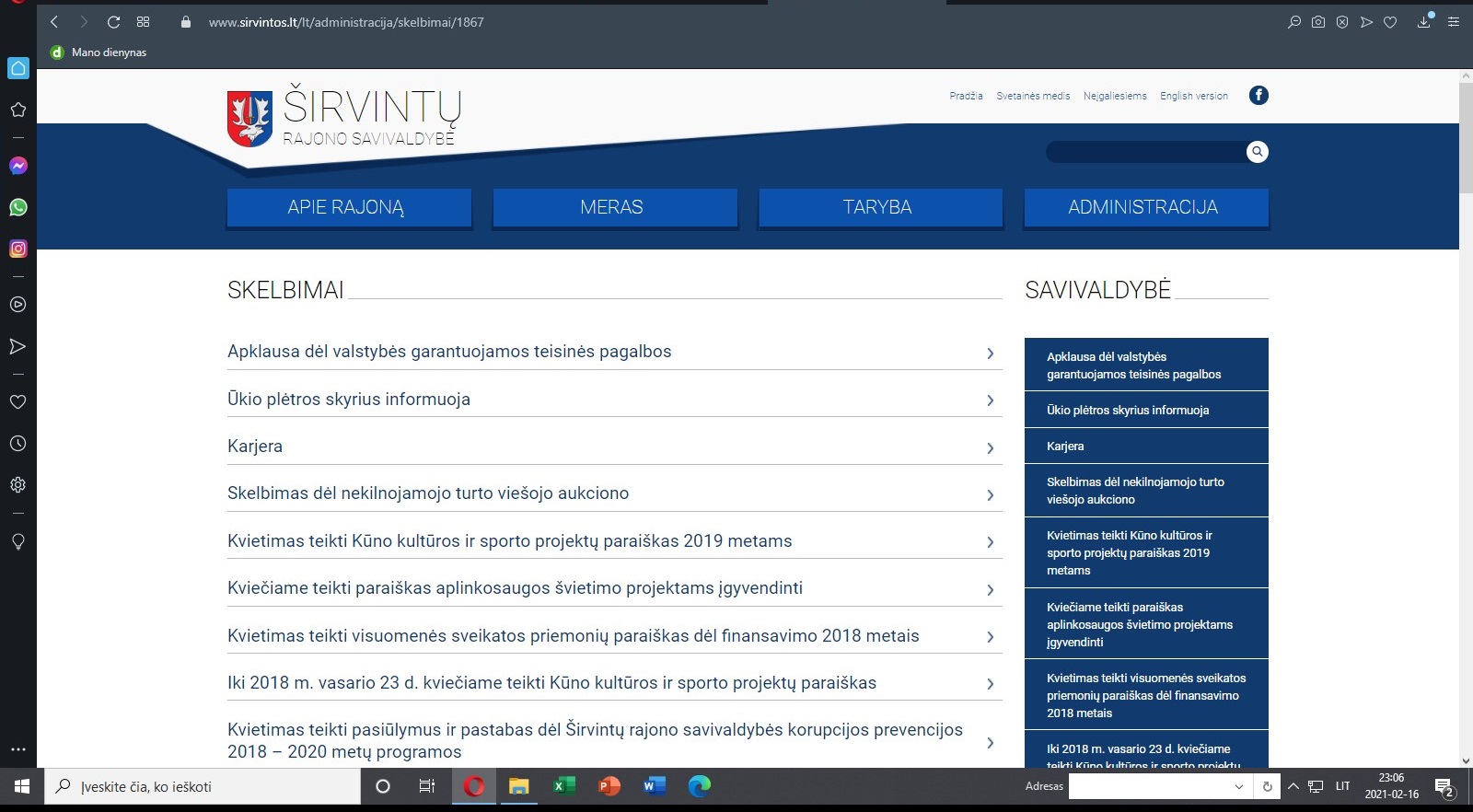1473x812 pixels.
Task: Open the taskbar Adresas dropdown arrow
Action: click(1238, 787)
